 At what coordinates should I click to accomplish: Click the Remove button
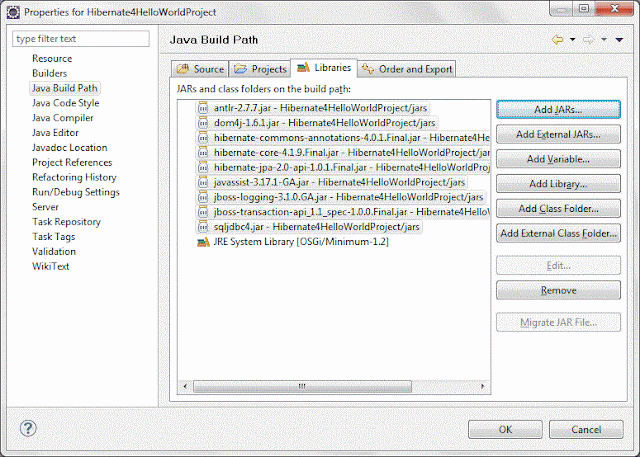pyautogui.click(x=558, y=290)
